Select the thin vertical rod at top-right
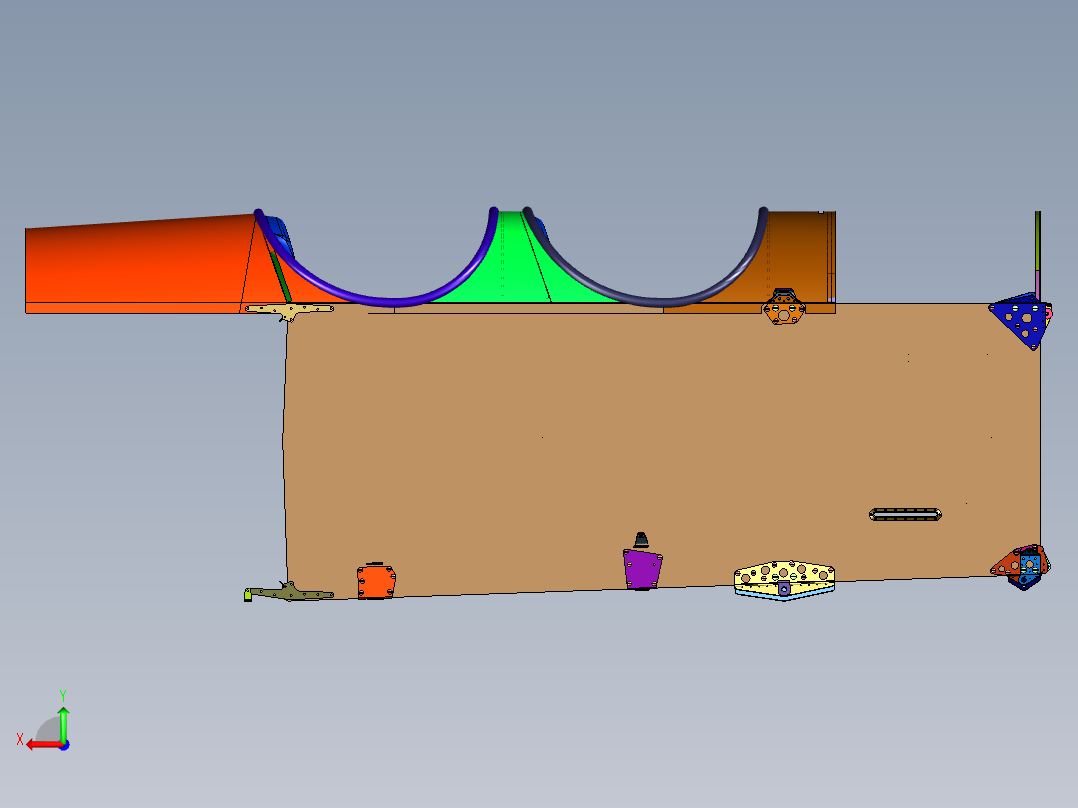 click(x=1037, y=254)
